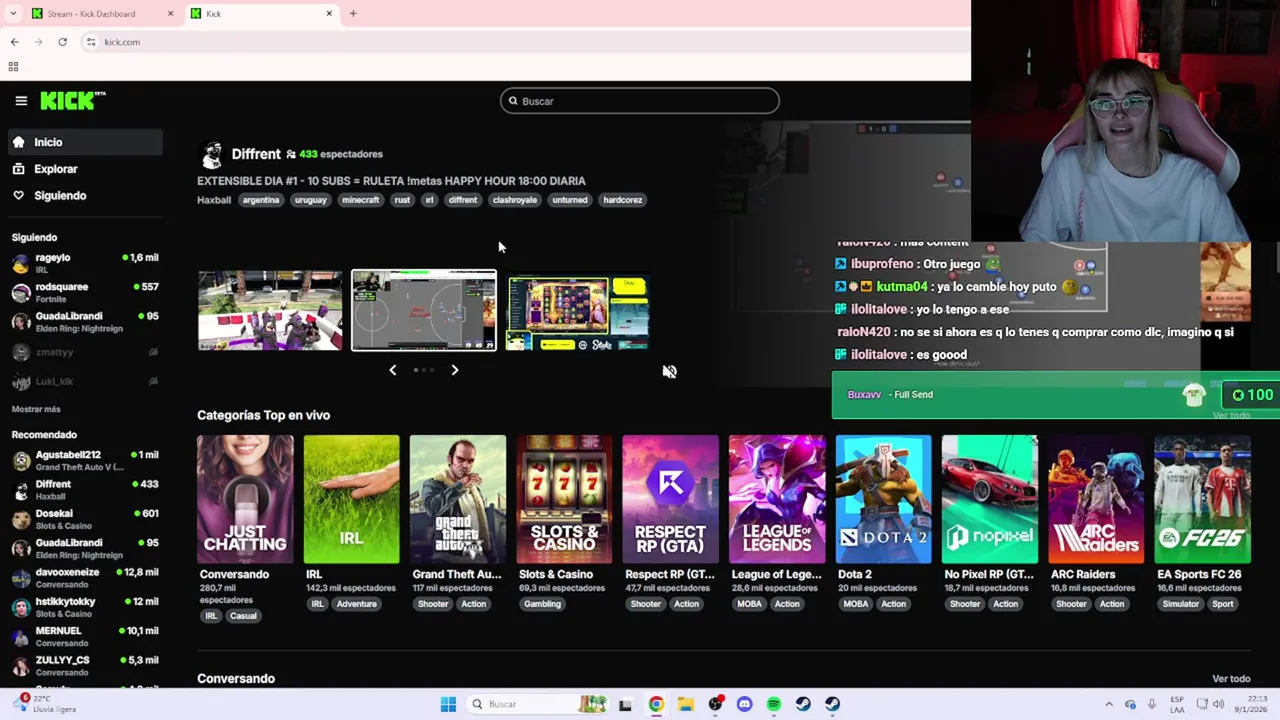Open hstikkytokky recommended channel
Viewport: 1280px width, 720px height.
(85, 607)
